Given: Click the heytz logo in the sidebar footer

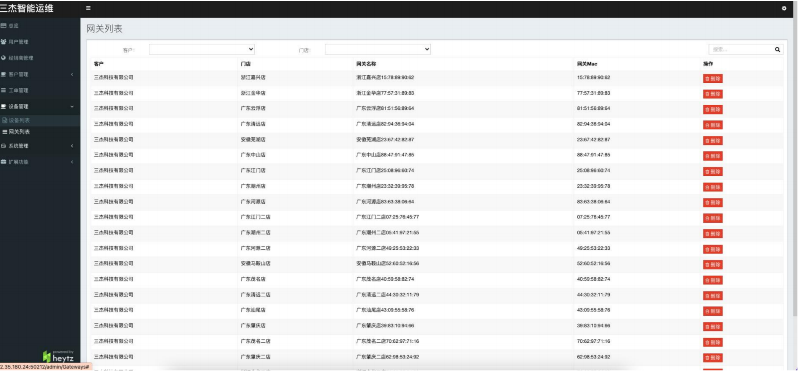Looking at the screenshot, I should pyautogui.click(x=58, y=356).
